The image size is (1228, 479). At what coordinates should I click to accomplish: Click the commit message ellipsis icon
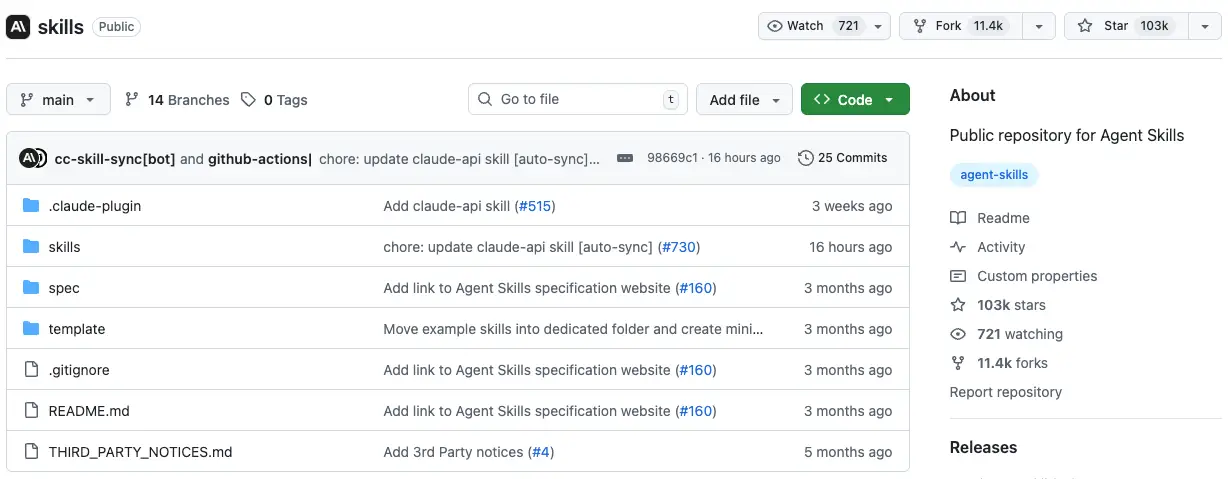(625, 158)
